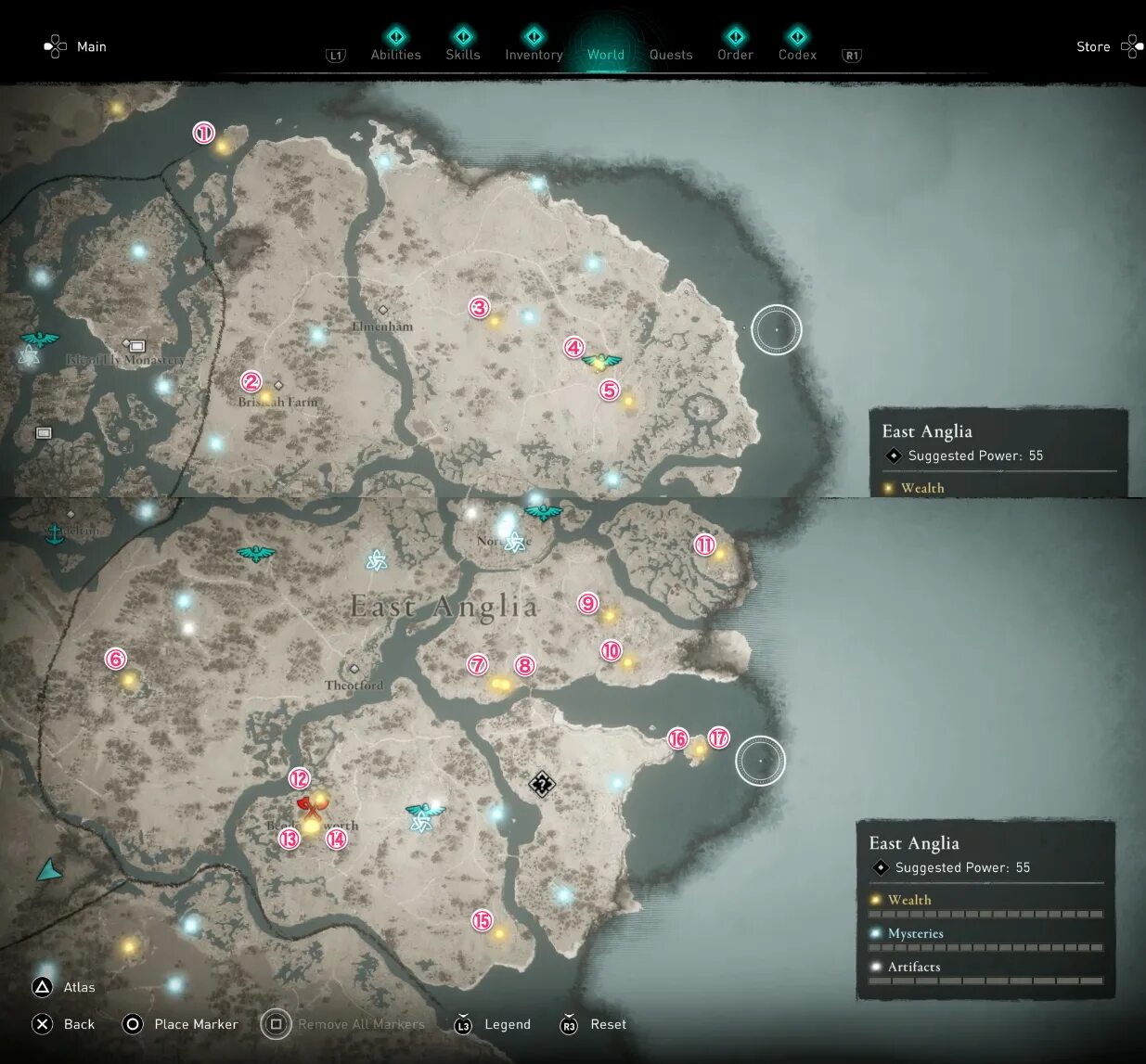Click the large East Anglia region label on map
The image size is (1146, 1064).
click(x=444, y=607)
